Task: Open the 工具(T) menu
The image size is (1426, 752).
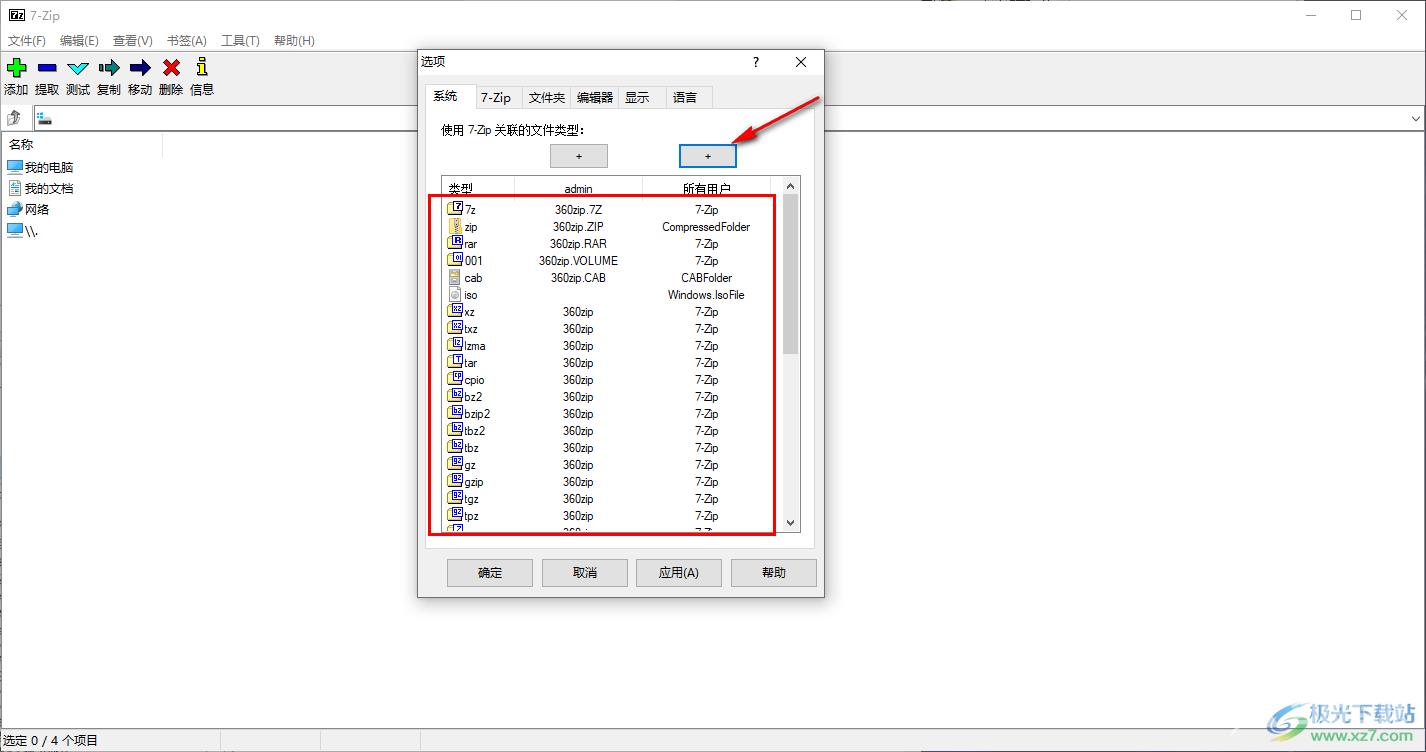Action: (240, 41)
